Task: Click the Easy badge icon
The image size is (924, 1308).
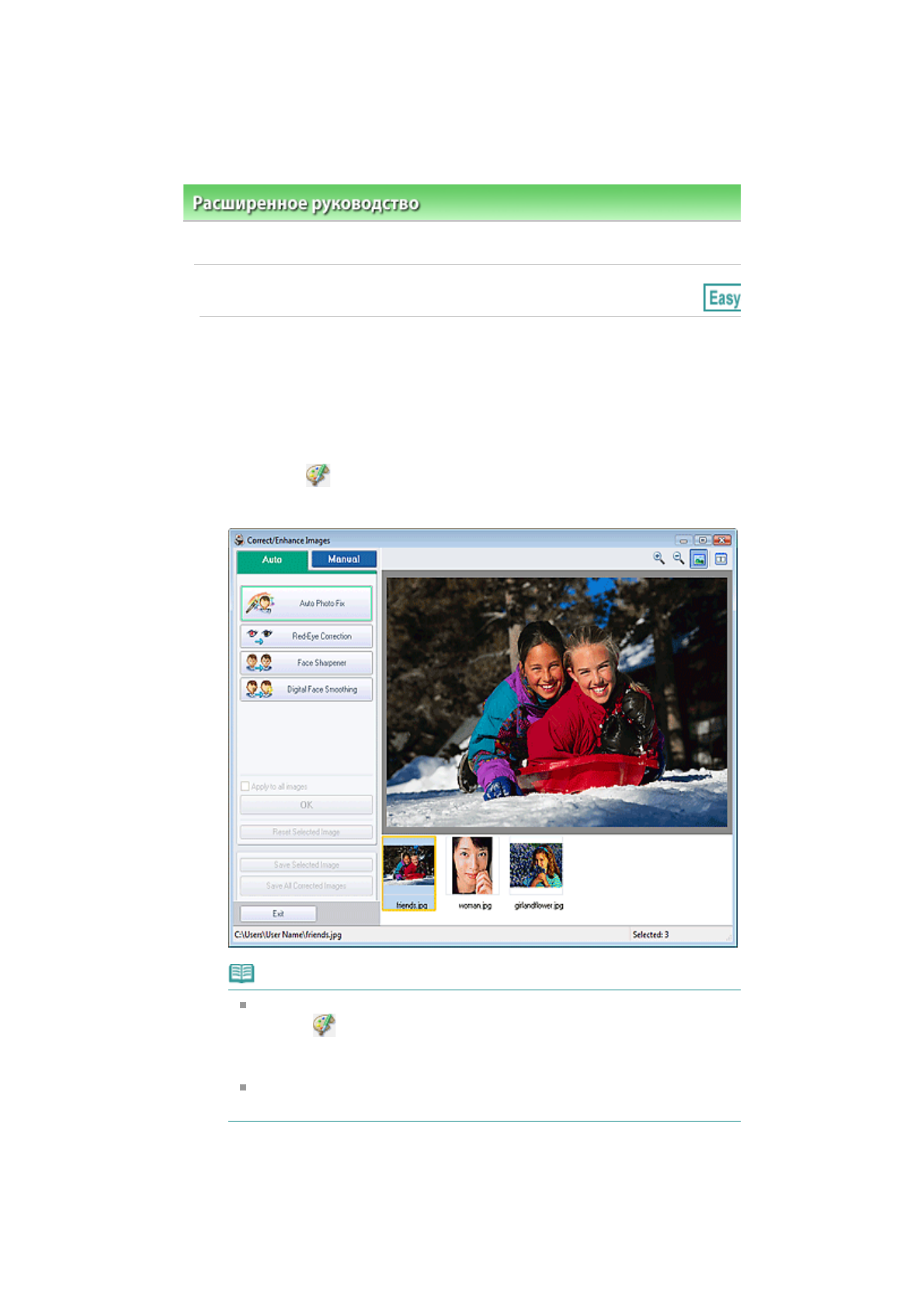Action: [x=722, y=297]
